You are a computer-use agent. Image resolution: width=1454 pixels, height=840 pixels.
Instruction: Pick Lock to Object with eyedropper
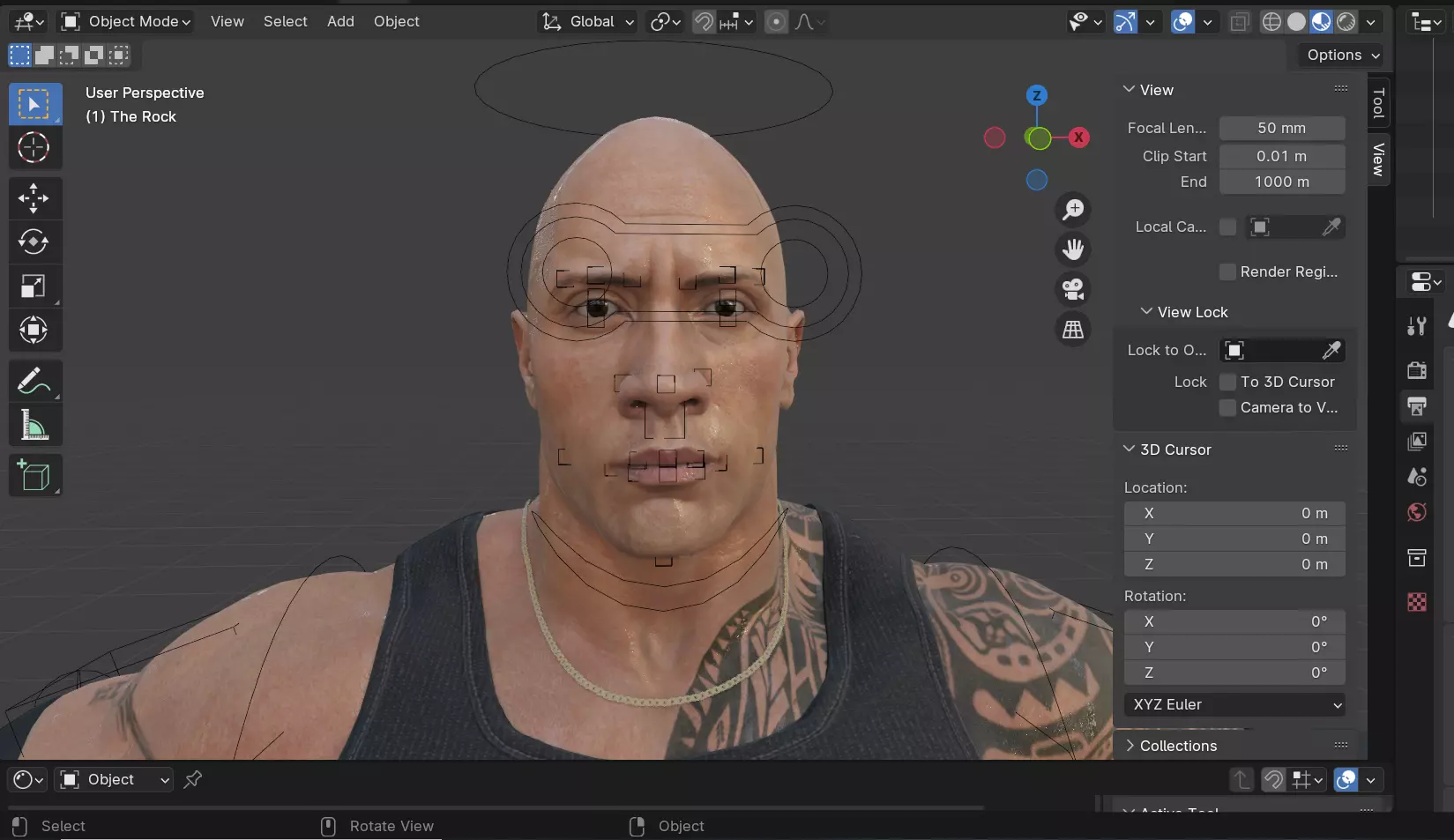(1331, 351)
